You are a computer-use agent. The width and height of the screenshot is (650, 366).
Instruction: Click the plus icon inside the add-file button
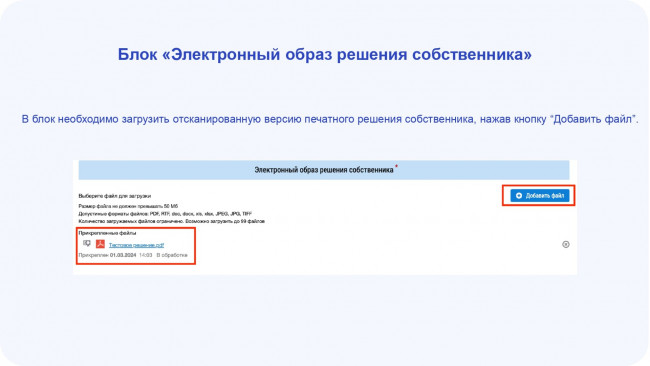pos(519,196)
